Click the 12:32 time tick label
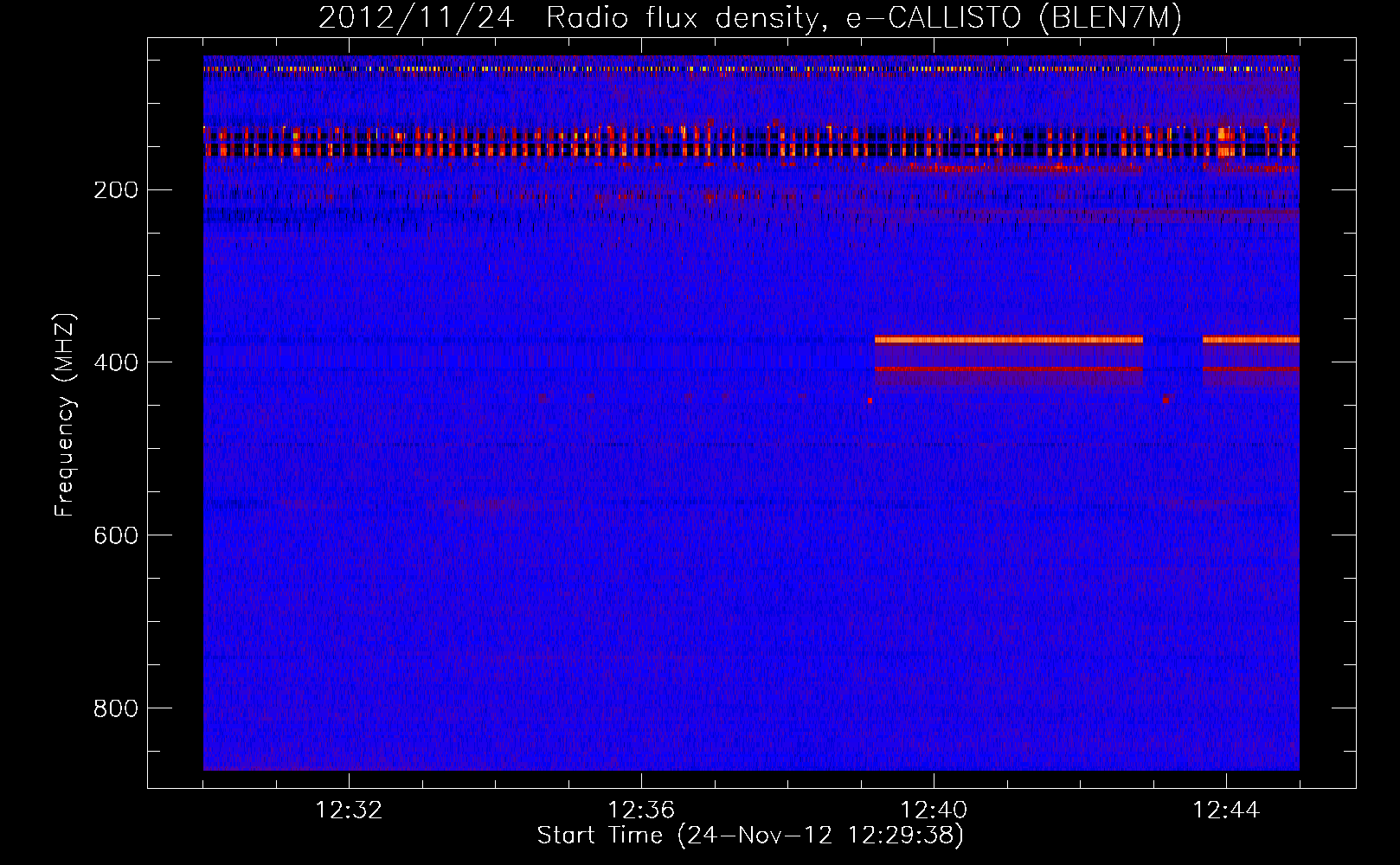1400x865 pixels. (x=349, y=811)
